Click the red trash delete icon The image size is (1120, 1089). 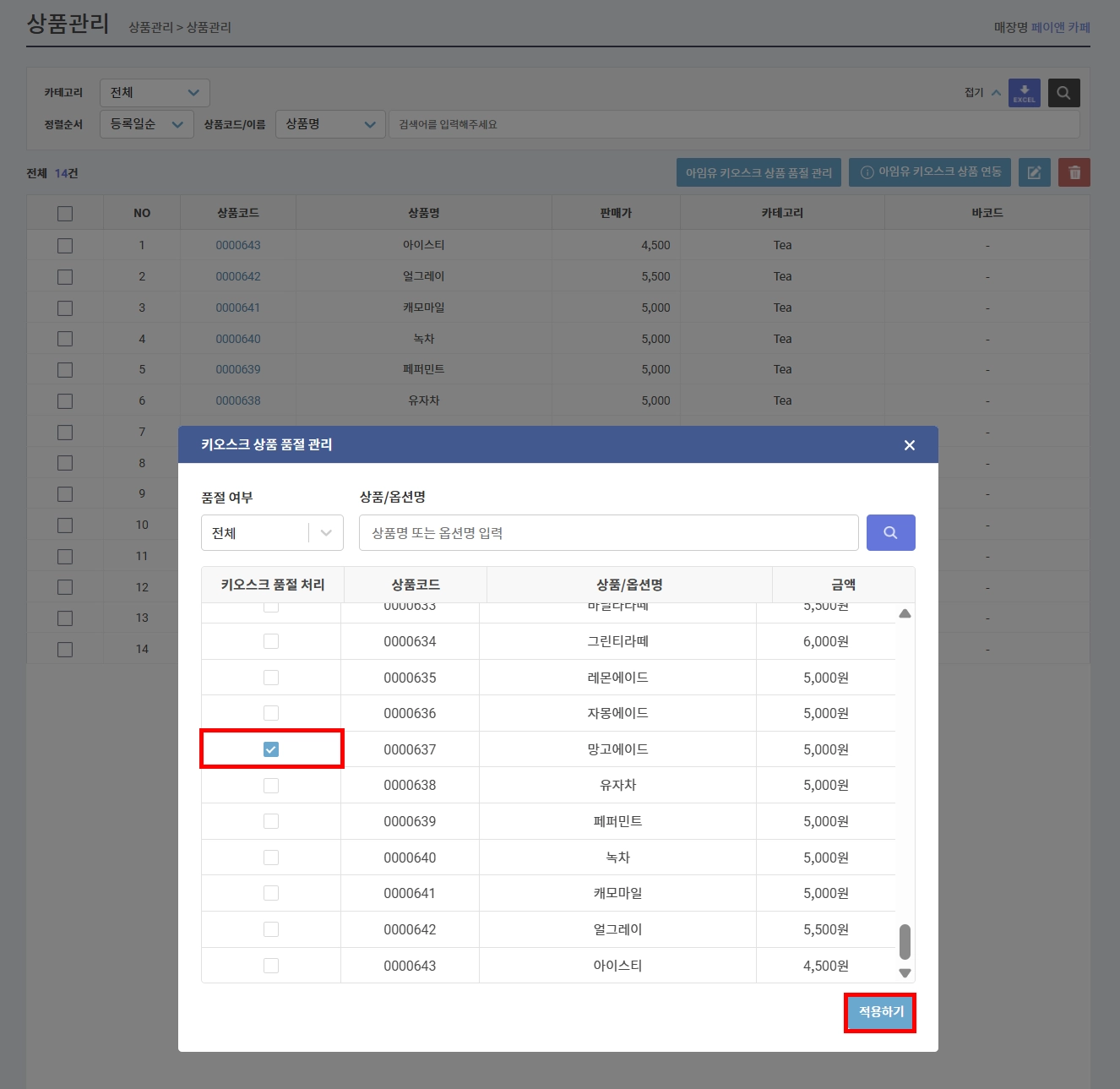pos(1074,172)
